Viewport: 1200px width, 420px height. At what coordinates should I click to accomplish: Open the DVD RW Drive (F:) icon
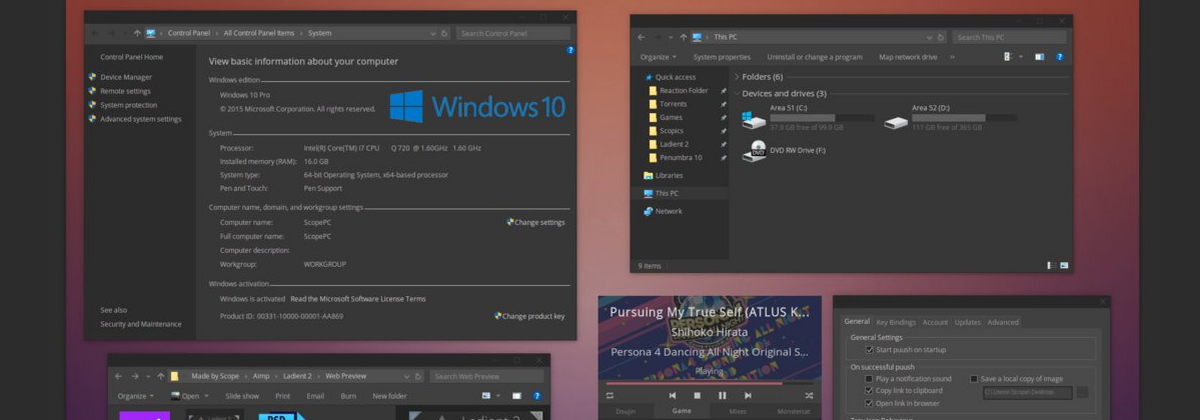pos(753,151)
